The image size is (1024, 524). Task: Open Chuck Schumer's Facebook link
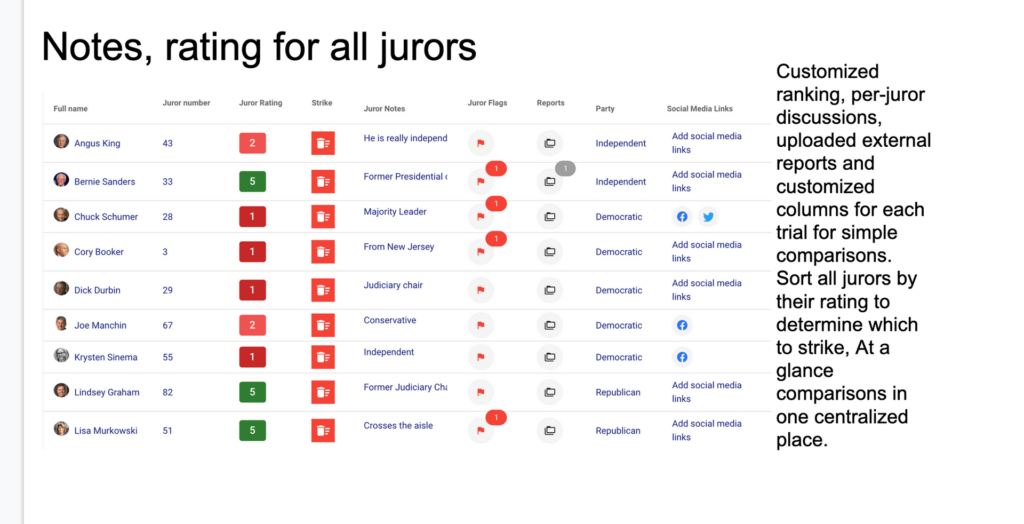click(x=682, y=217)
